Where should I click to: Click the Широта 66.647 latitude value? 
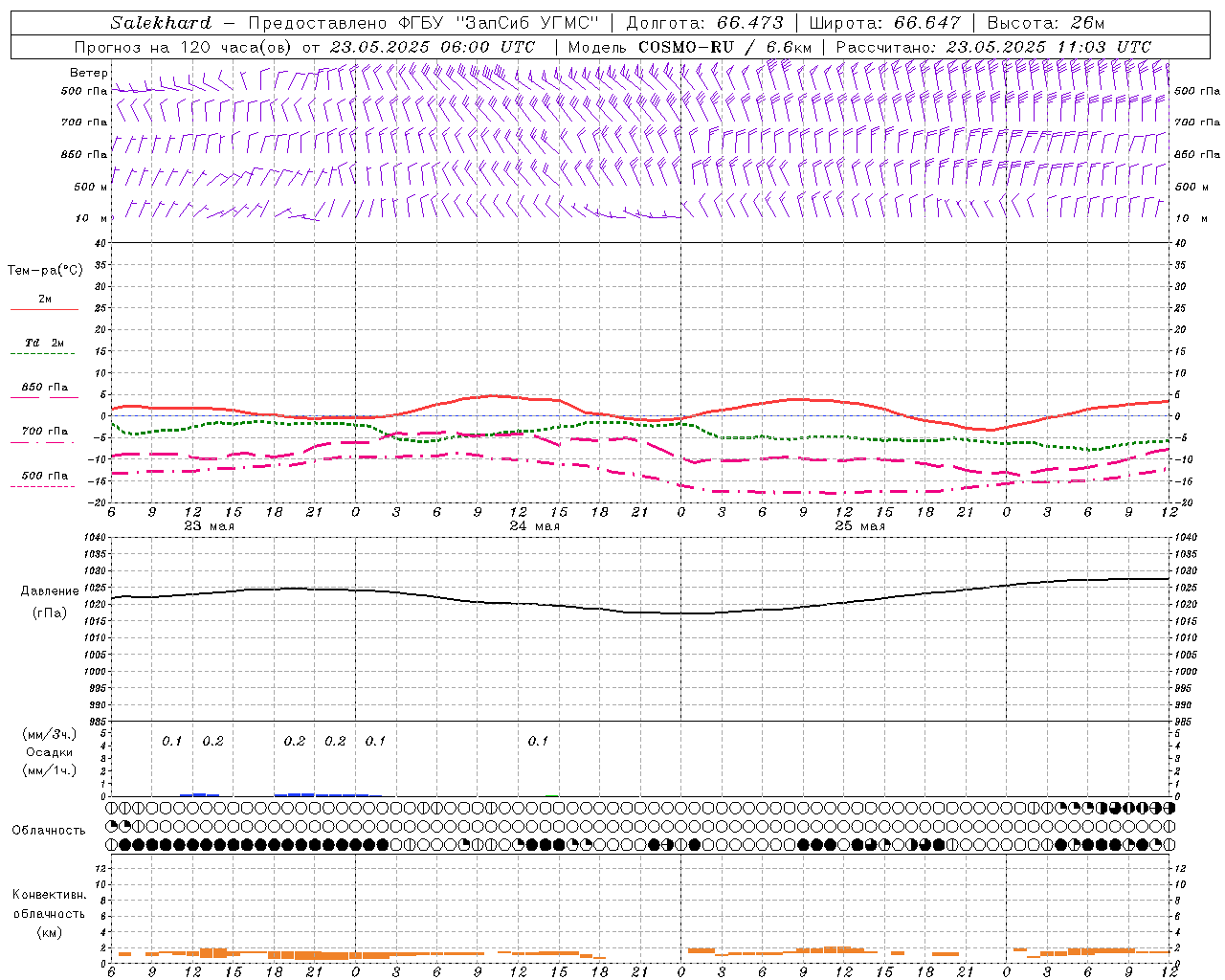pyautogui.click(x=926, y=23)
